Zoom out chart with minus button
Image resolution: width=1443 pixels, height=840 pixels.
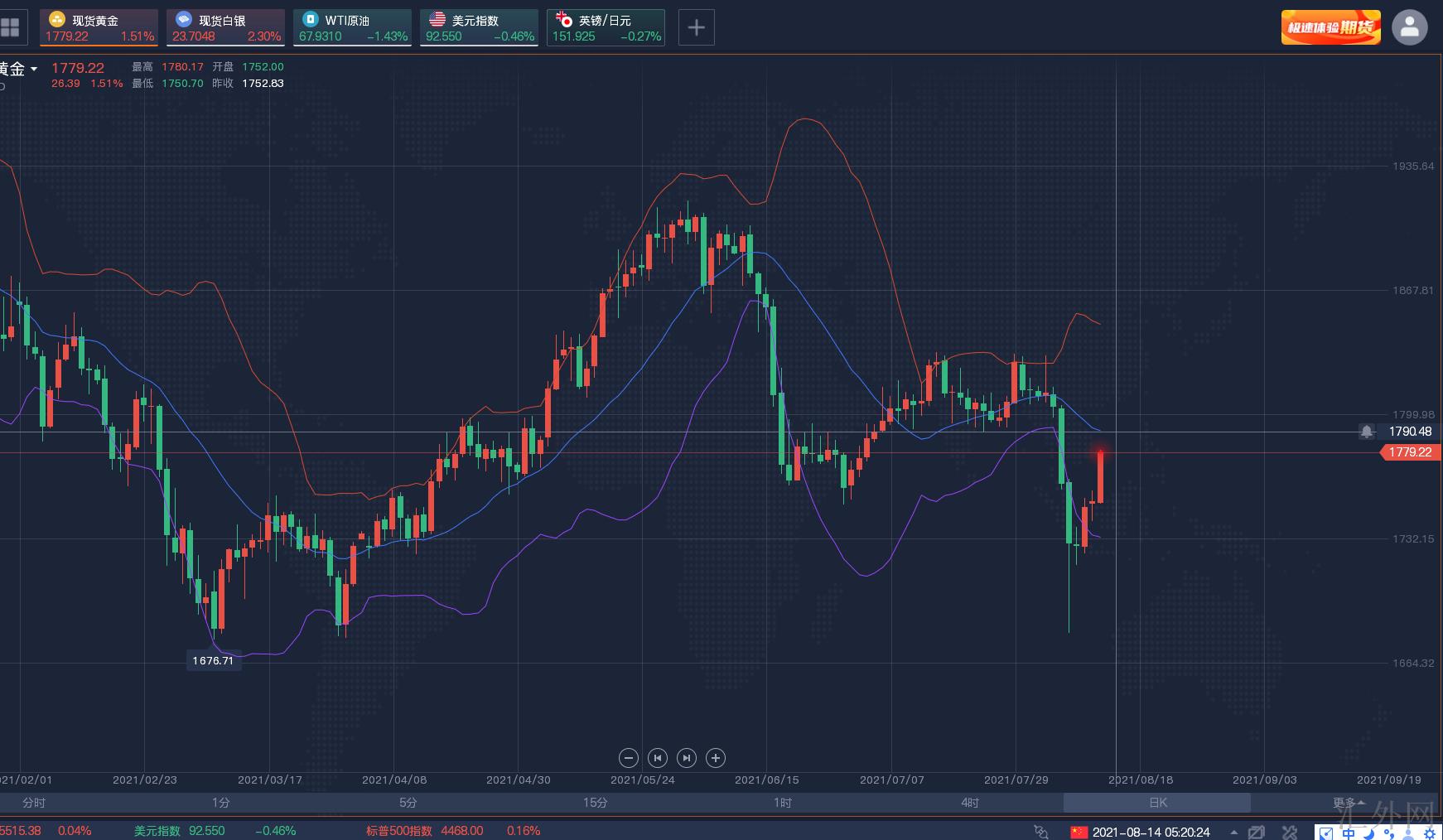pos(629,758)
